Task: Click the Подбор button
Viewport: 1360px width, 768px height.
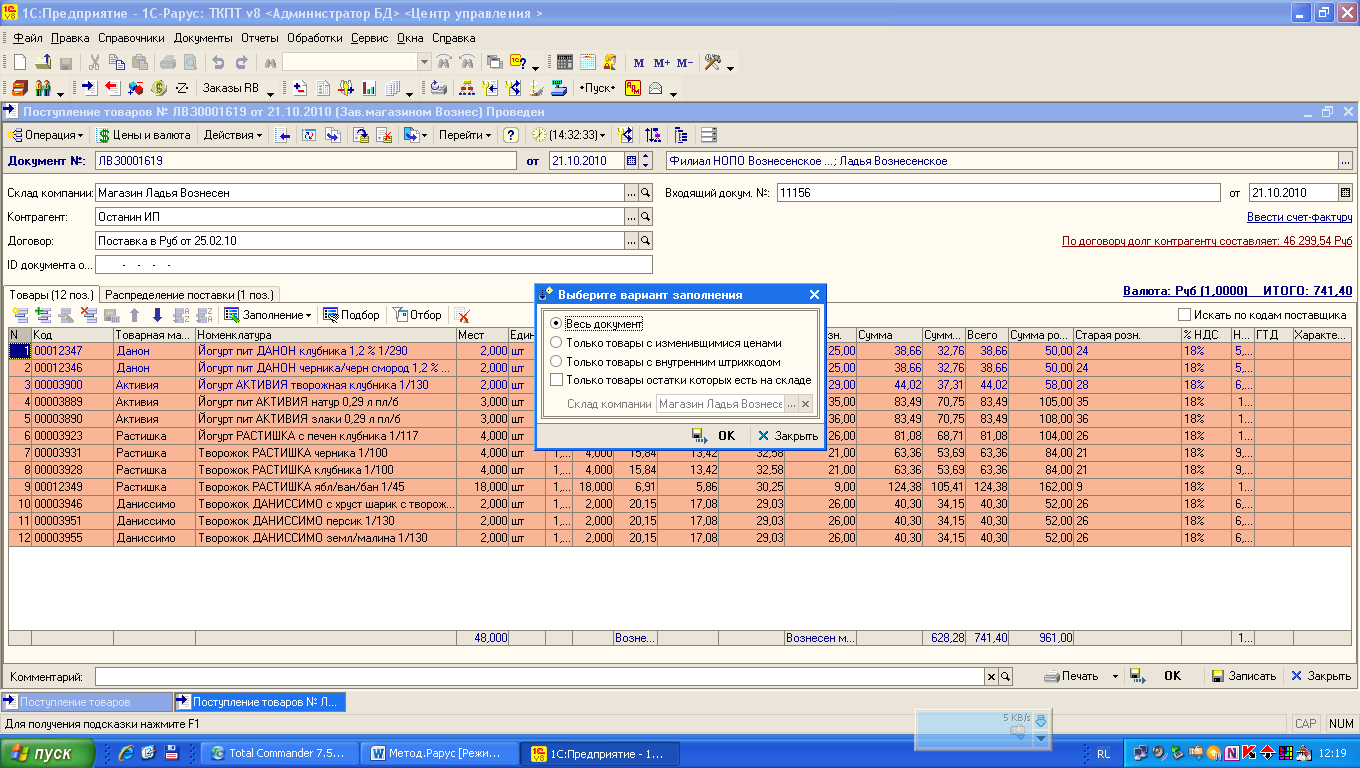Action: tap(351, 315)
